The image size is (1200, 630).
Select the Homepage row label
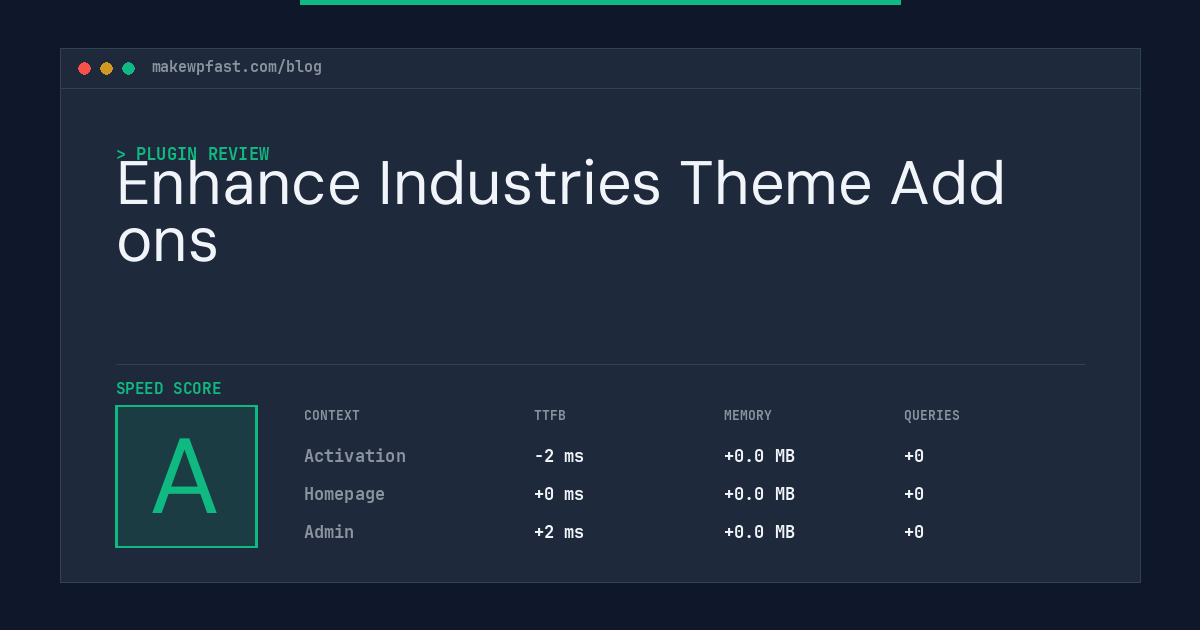pyautogui.click(x=344, y=494)
